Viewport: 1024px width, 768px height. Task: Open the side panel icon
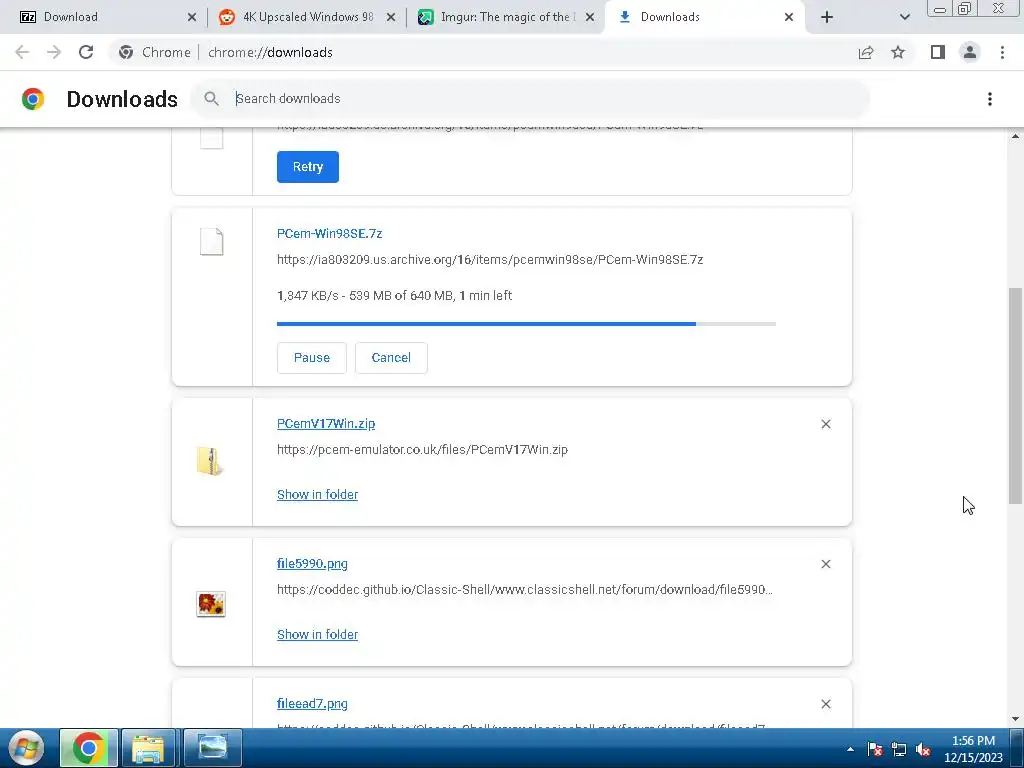[x=938, y=52]
